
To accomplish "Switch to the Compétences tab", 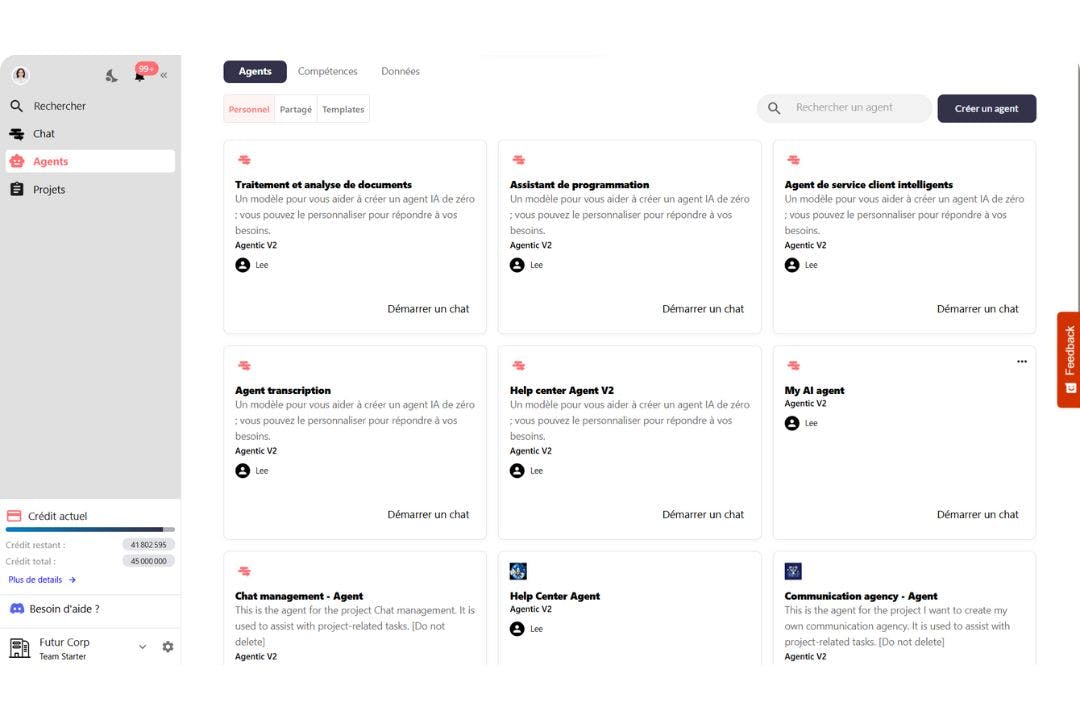I will (327, 72).
